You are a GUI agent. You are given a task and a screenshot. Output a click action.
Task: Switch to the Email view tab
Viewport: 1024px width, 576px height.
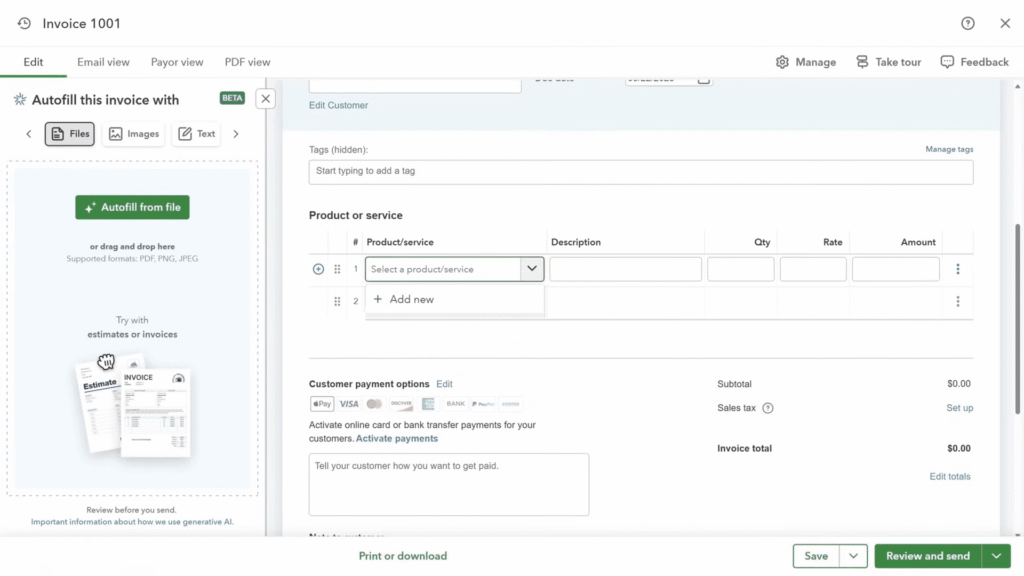pos(103,62)
